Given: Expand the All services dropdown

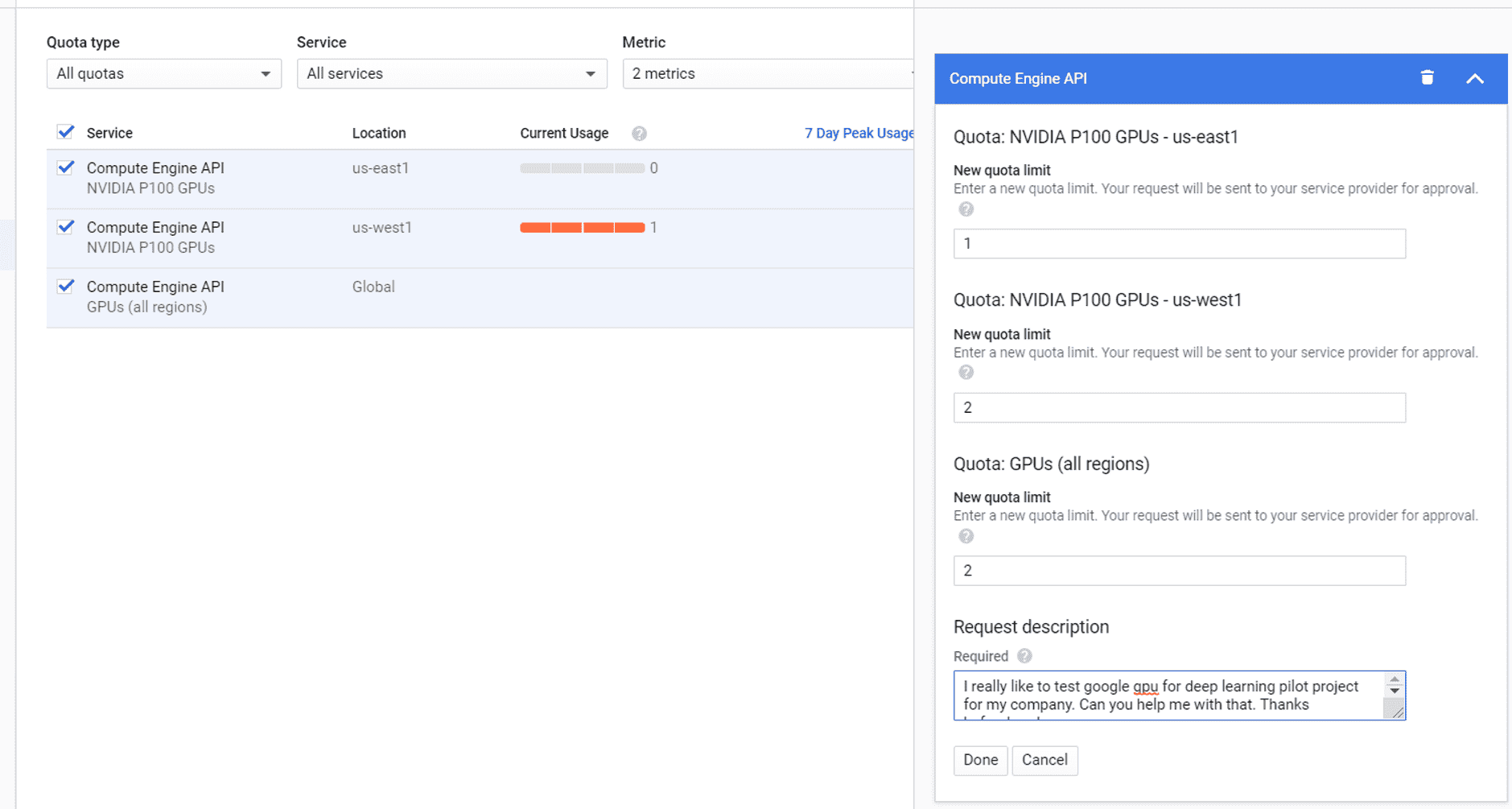Looking at the screenshot, I should [x=451, y=73].
